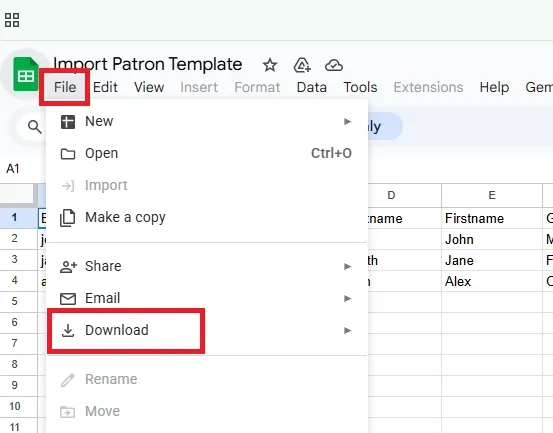This screenshot has width=553, height=433.
Task: Open the Edit menu
Action: [x=105, y=87]
